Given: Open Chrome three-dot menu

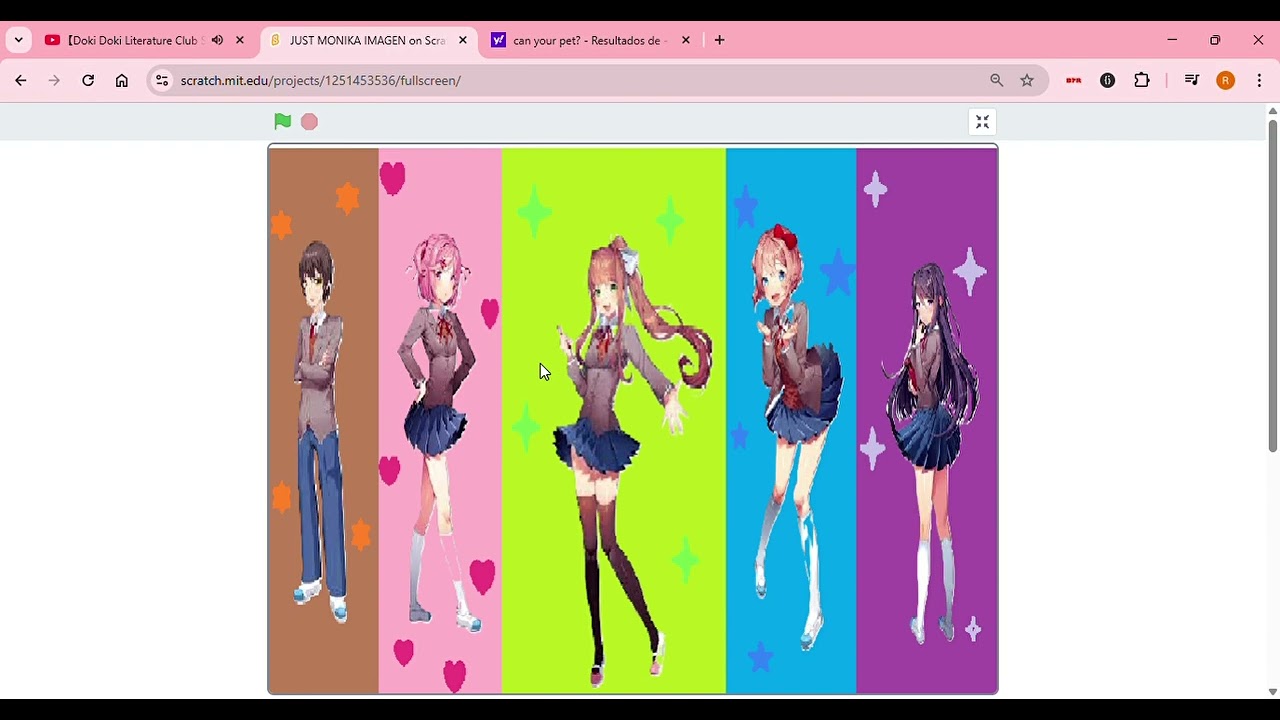Looking at the screenshot, I should 1259,80.
